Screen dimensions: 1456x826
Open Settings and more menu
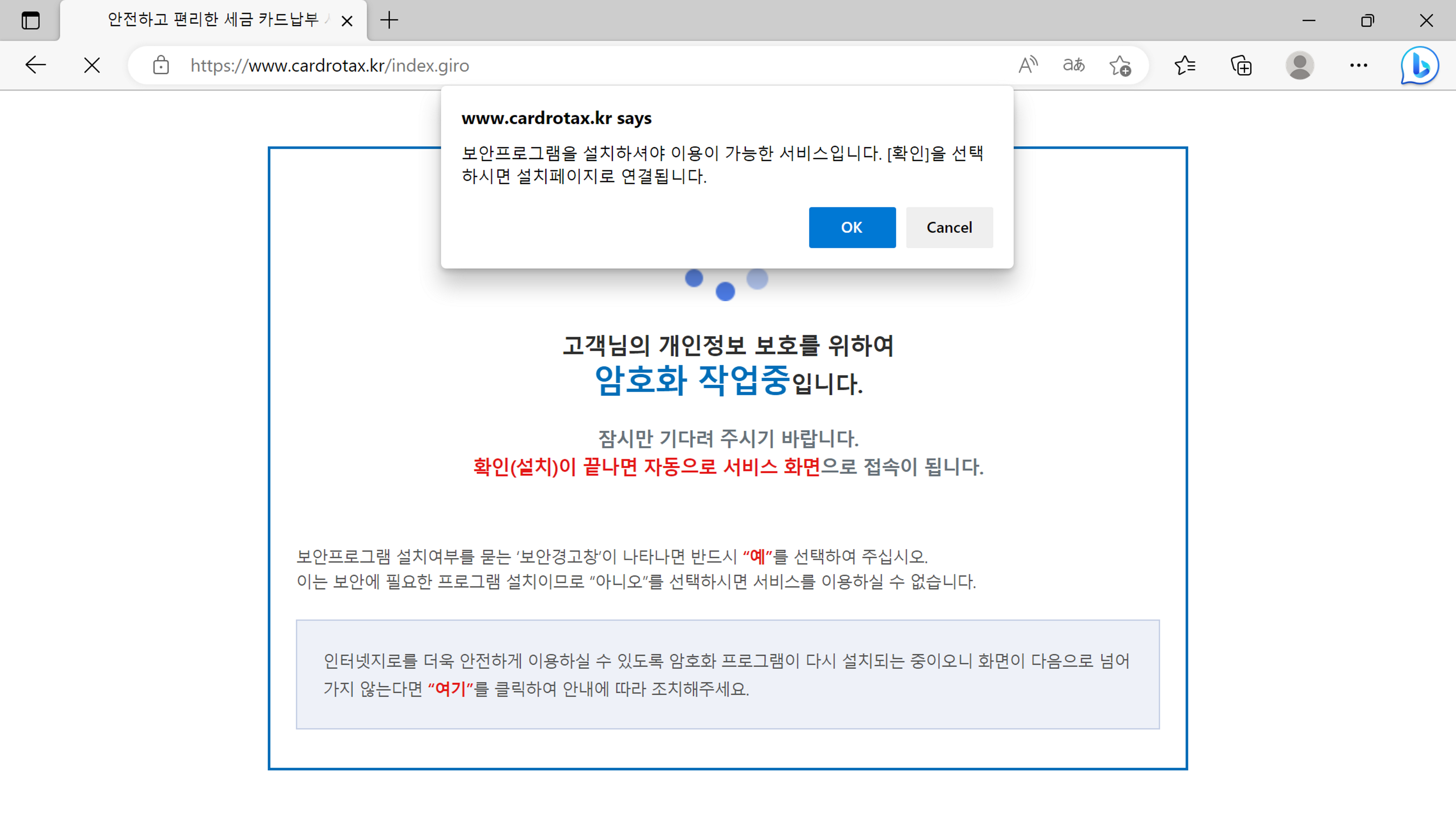pos(1359,65)
